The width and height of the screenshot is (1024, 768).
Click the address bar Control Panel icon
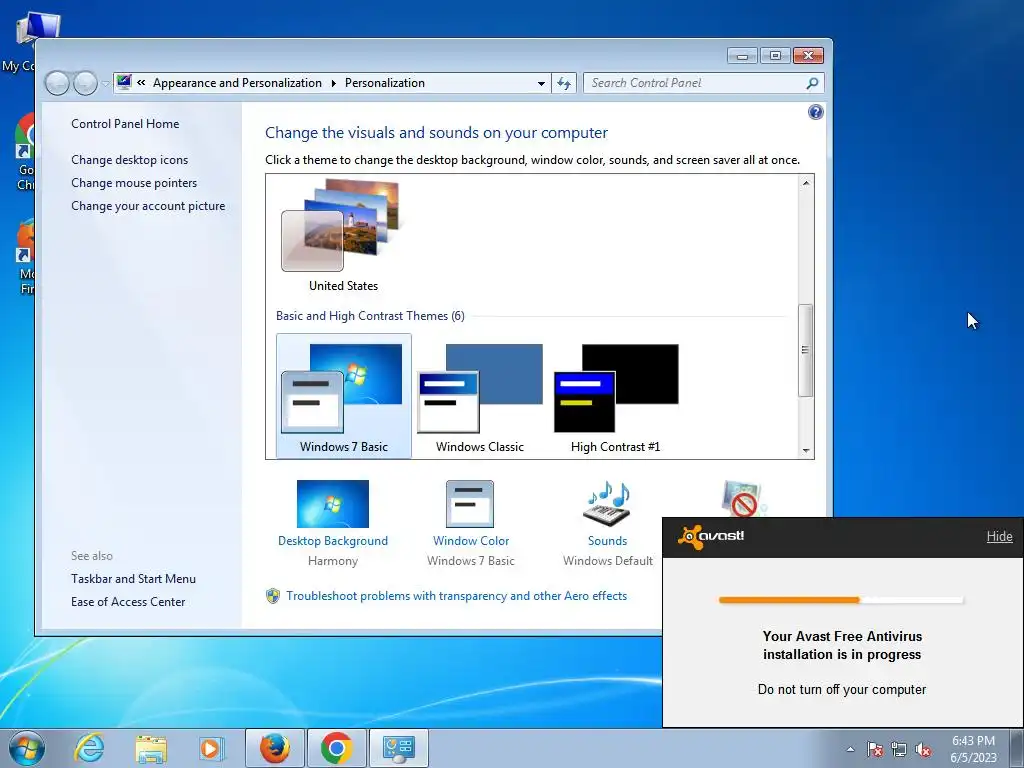point(124,82)
